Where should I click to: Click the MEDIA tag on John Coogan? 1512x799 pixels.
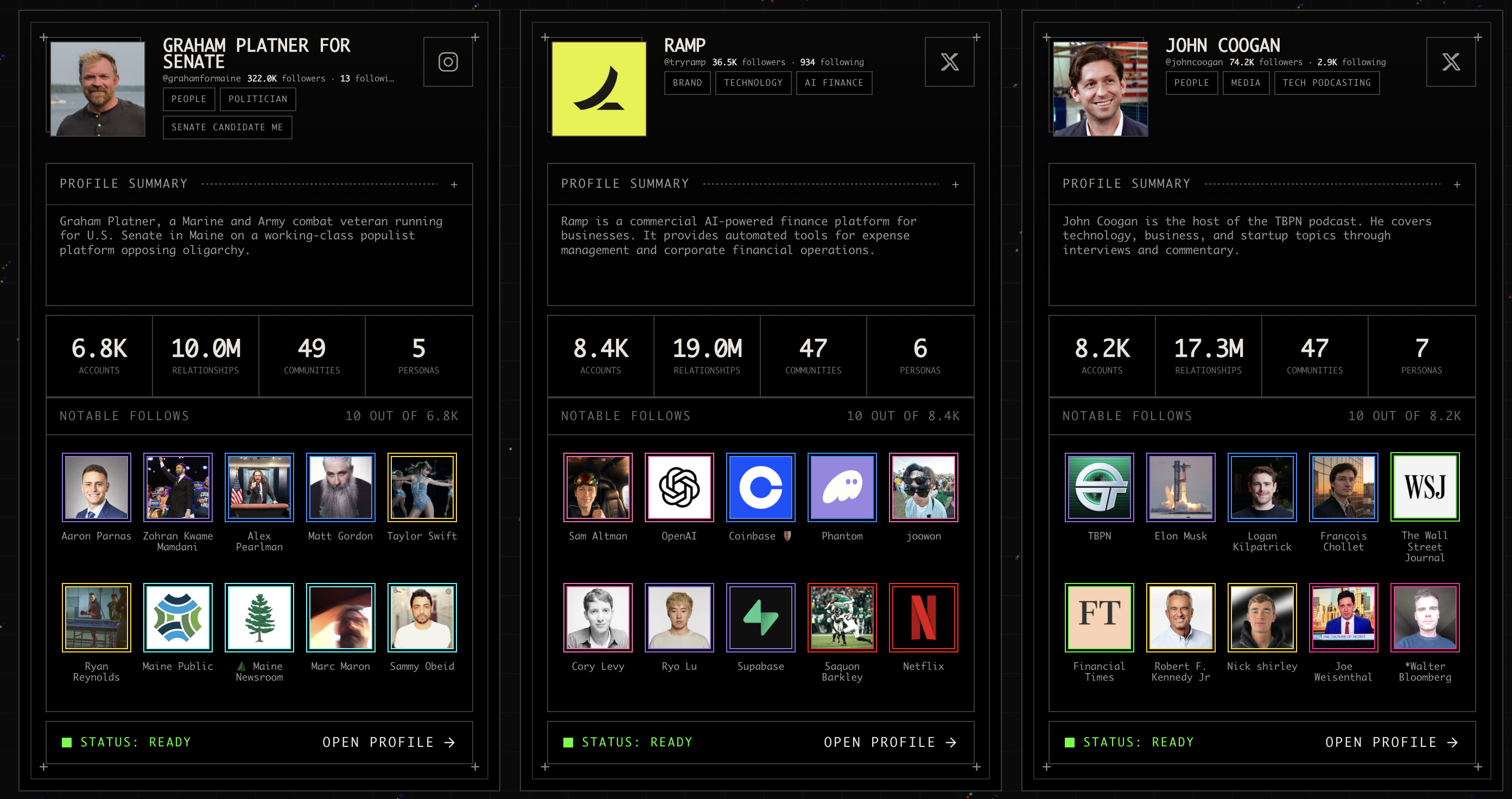click(x=1246, y=83)
